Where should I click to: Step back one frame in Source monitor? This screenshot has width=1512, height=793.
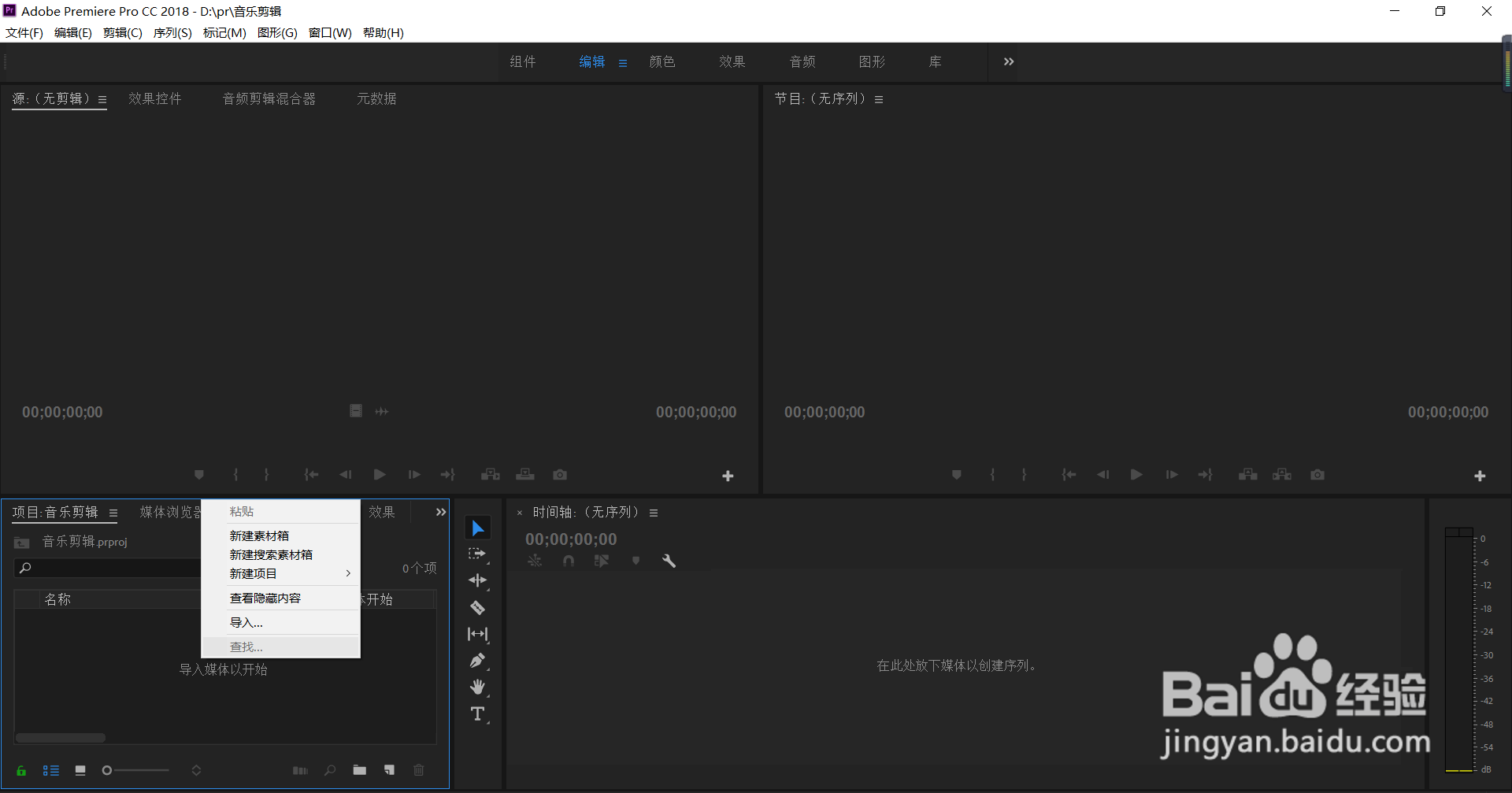(x=345, y=475)
